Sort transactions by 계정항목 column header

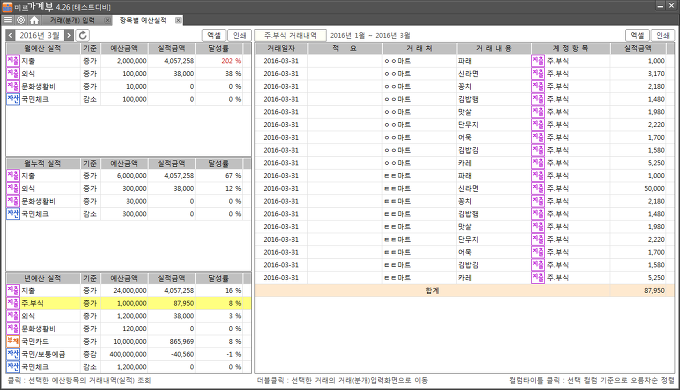[x=571, y=49]
